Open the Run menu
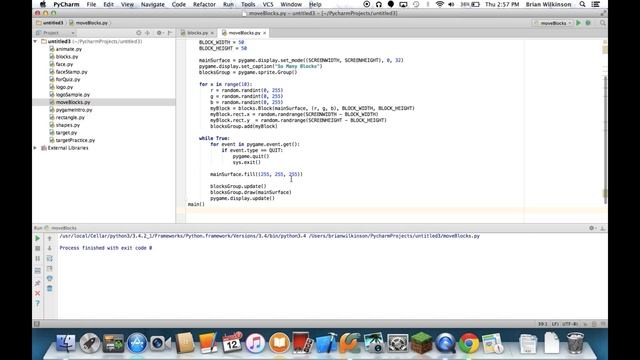 tap(229, 4)
